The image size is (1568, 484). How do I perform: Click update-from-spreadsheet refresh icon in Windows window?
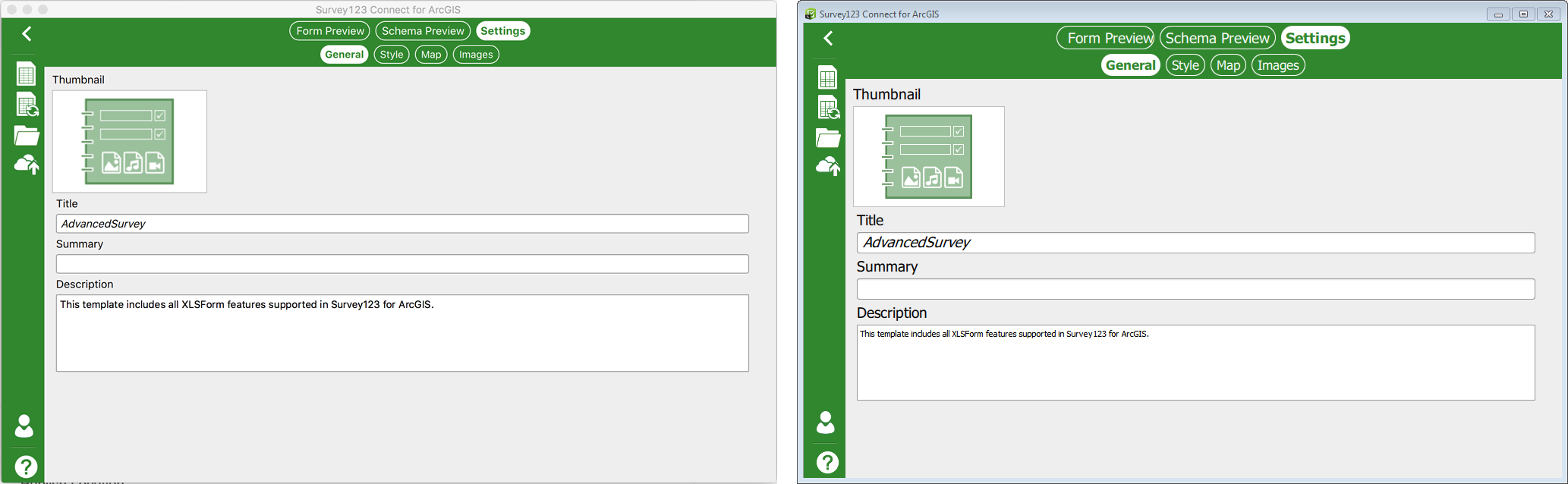click(x=829, y=108)
